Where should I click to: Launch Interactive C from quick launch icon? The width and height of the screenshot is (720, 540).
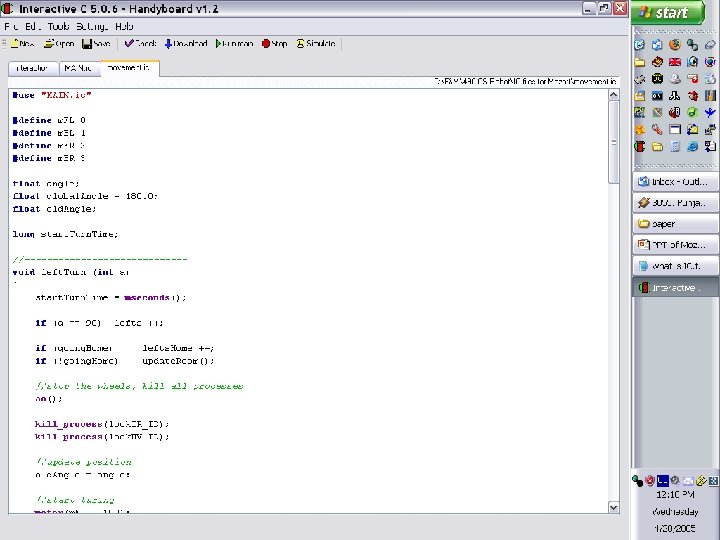click(x=640, y=146)
